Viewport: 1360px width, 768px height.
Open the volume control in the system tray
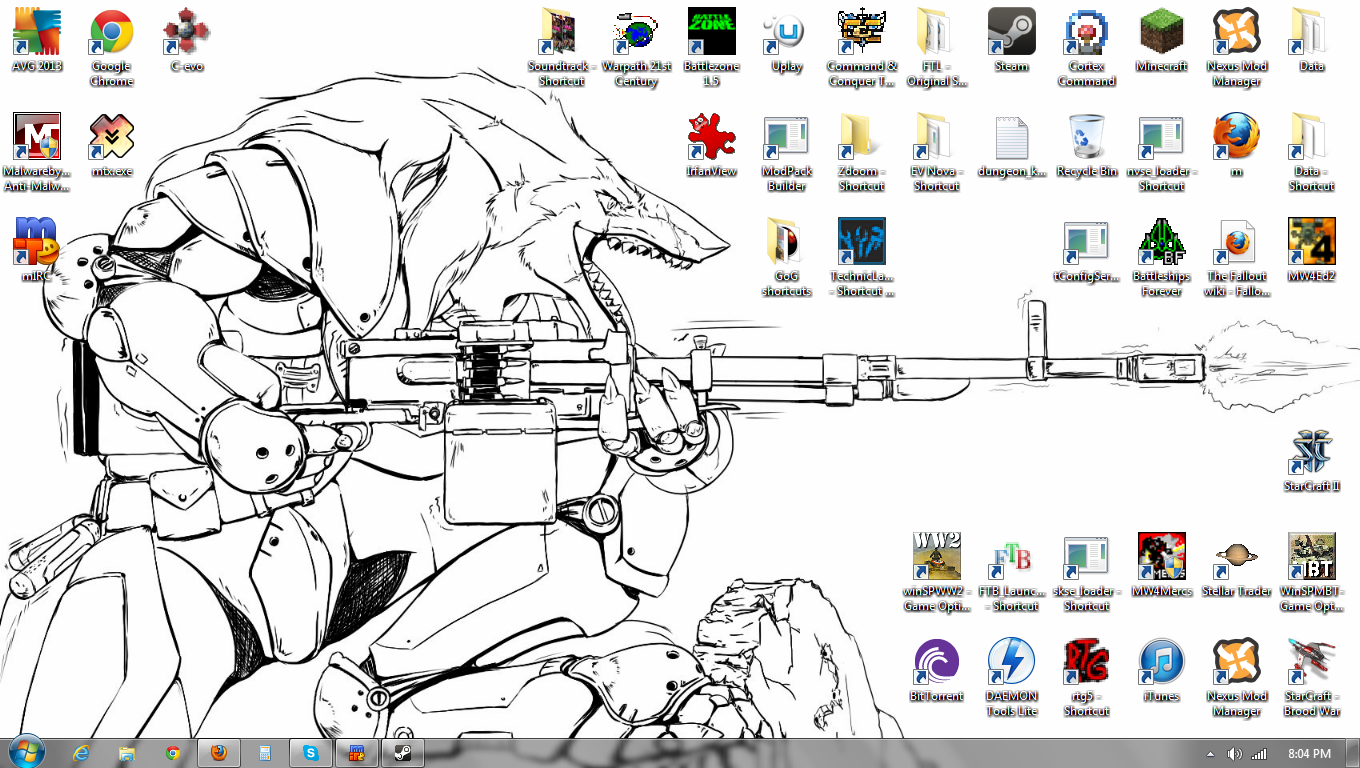1235,753
